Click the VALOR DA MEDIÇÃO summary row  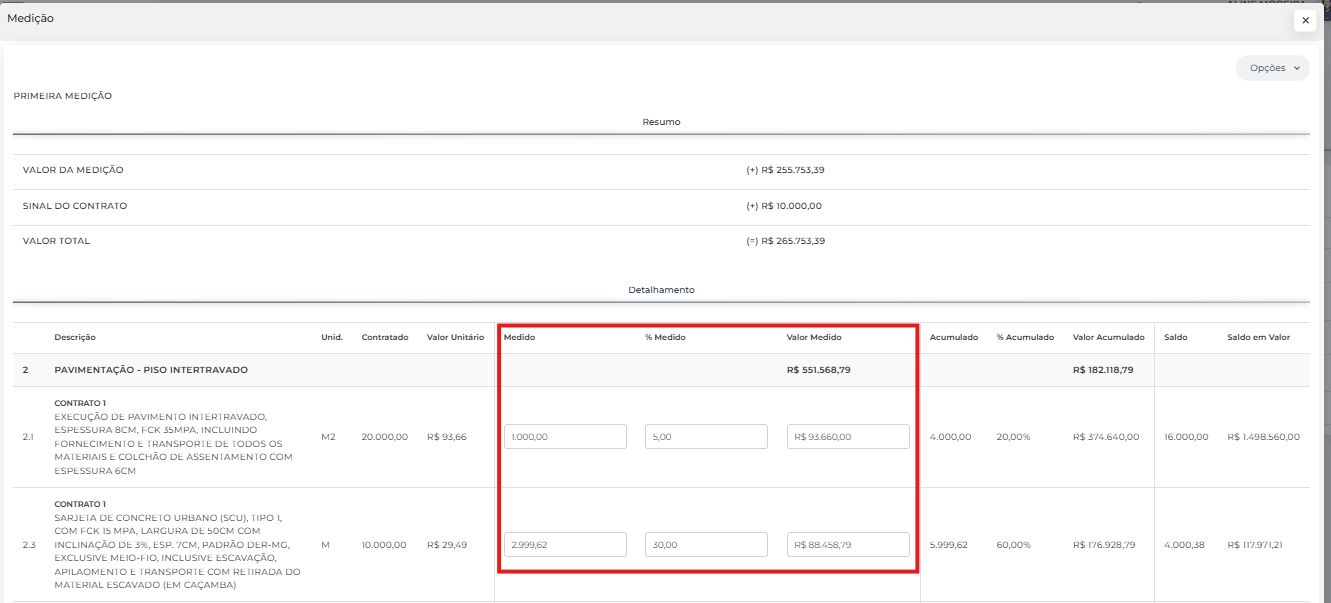[73, 170]
